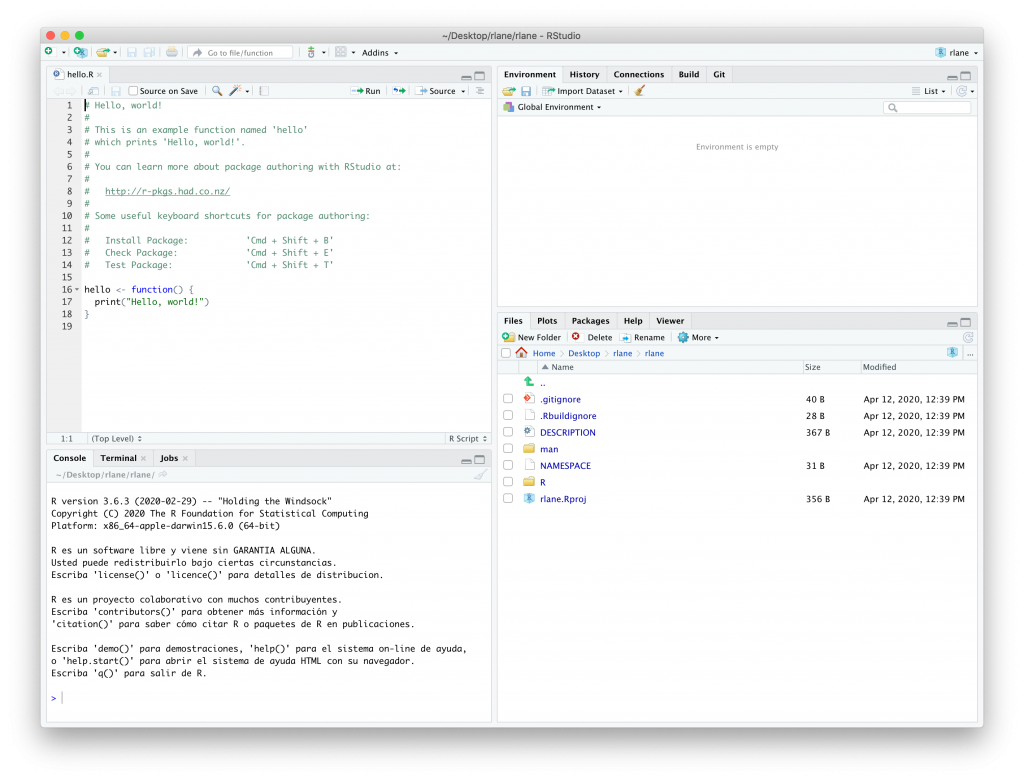Click the re-run previous code icon
The image size is (1024, 781).
point(399,91)
